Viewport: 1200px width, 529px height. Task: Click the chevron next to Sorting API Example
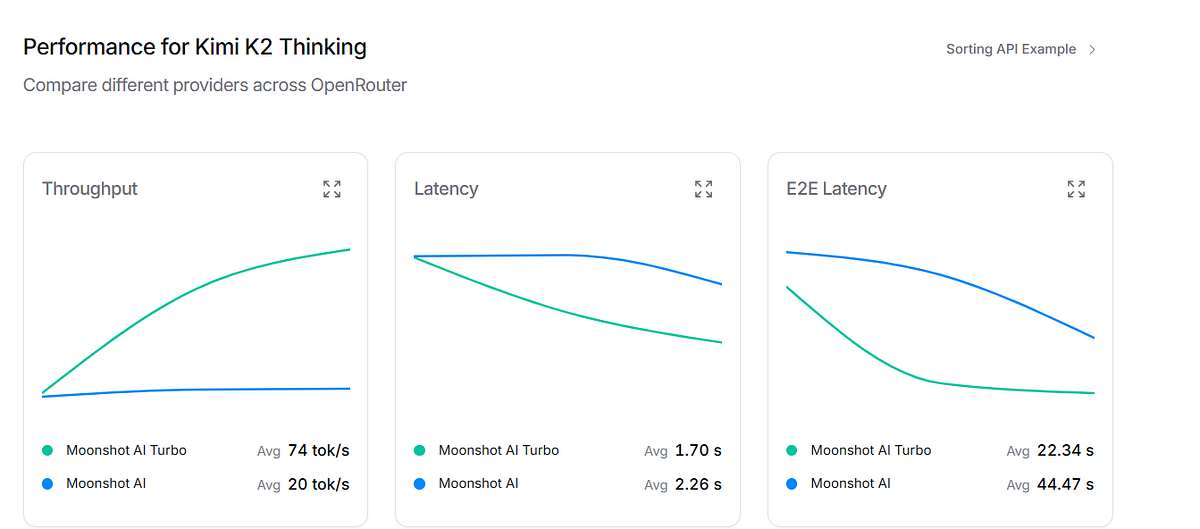[1092, 49]
